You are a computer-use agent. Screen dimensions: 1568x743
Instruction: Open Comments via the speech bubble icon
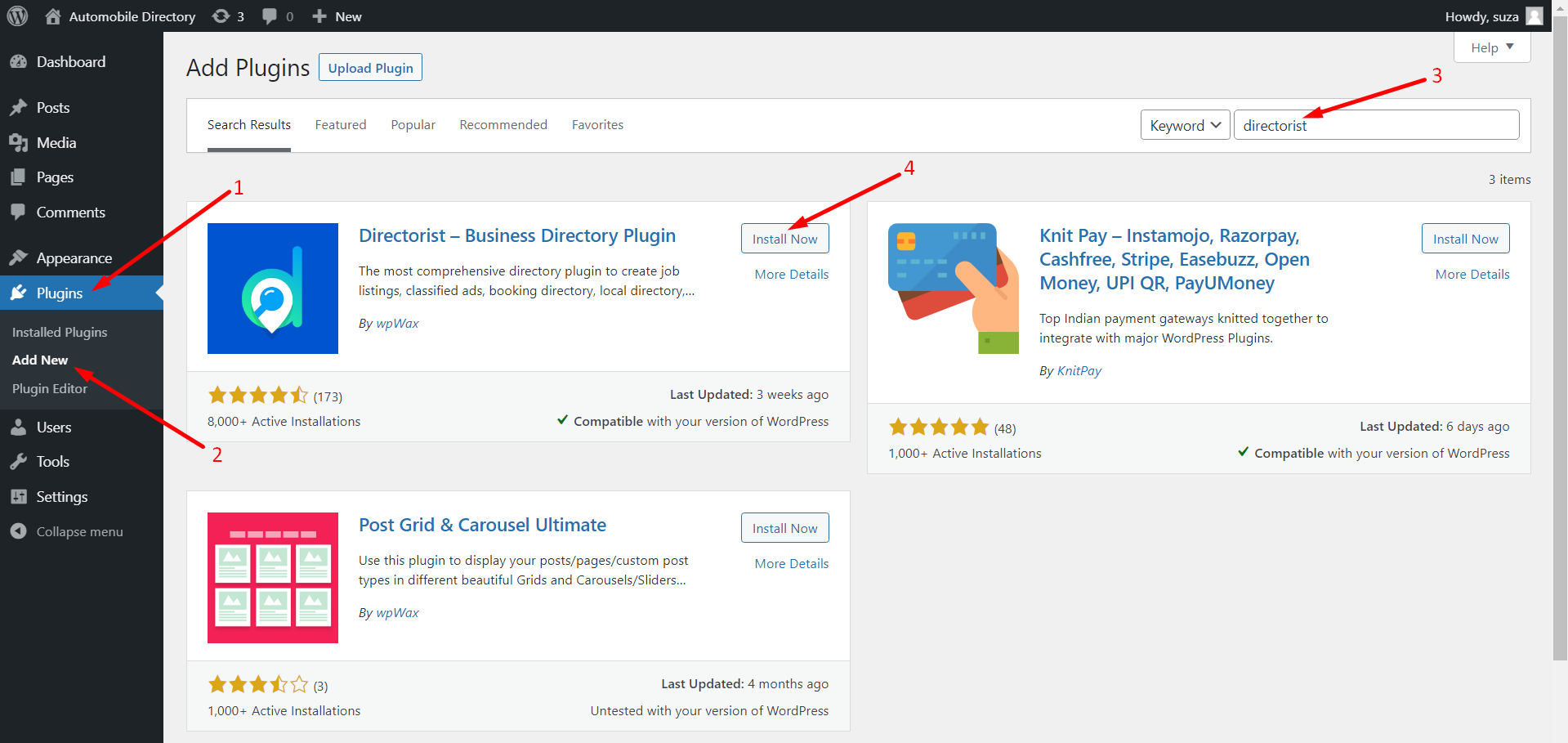tap(20, 212)
